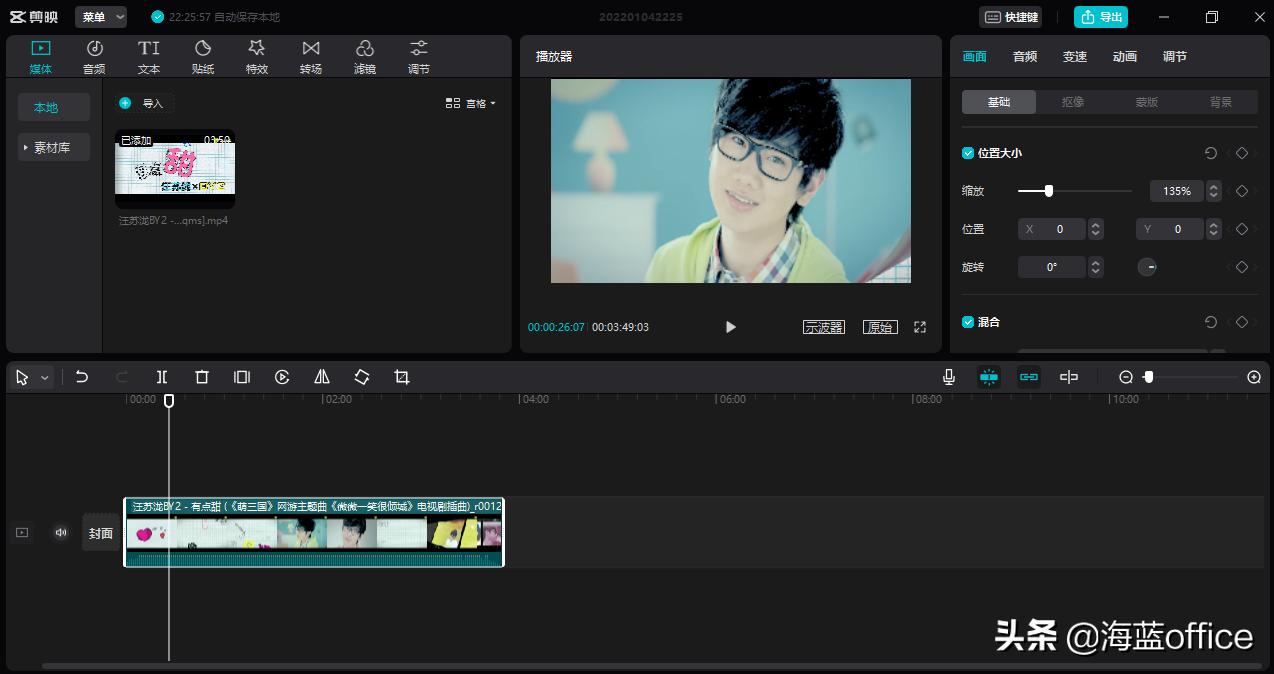Image resolution: width=1274 pixels, height=674 pixels.
Task: Open the Stickers (贴纸) panel
Action: pyautogui.click(x=203, y=56)
